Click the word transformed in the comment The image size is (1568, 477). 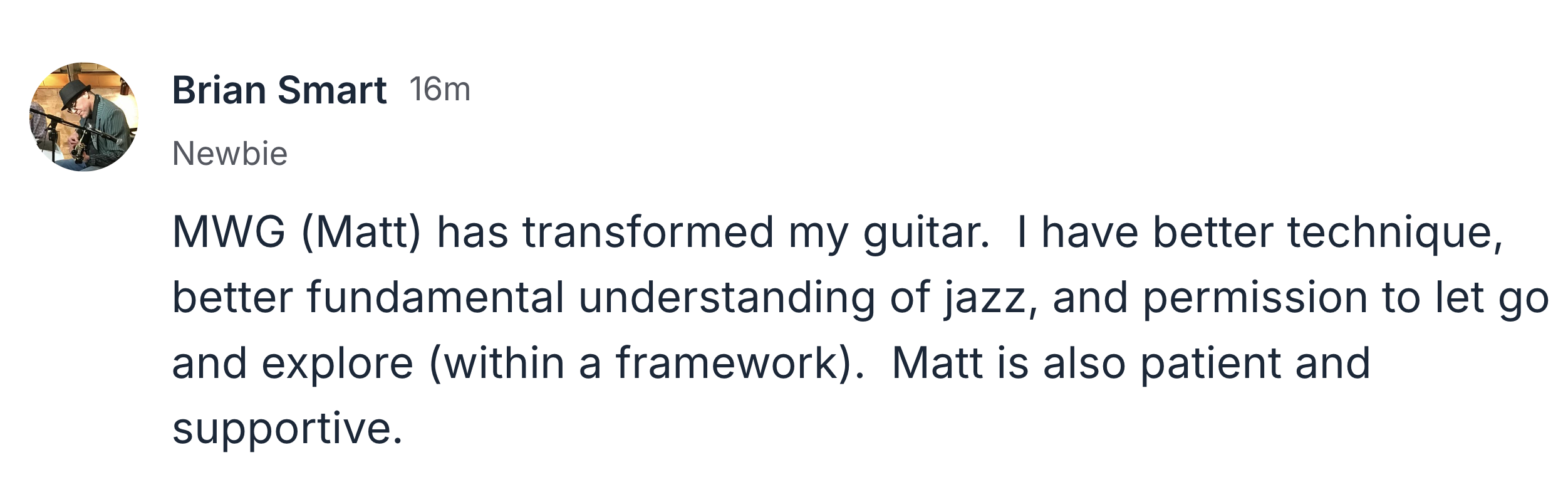click(648, 233)
